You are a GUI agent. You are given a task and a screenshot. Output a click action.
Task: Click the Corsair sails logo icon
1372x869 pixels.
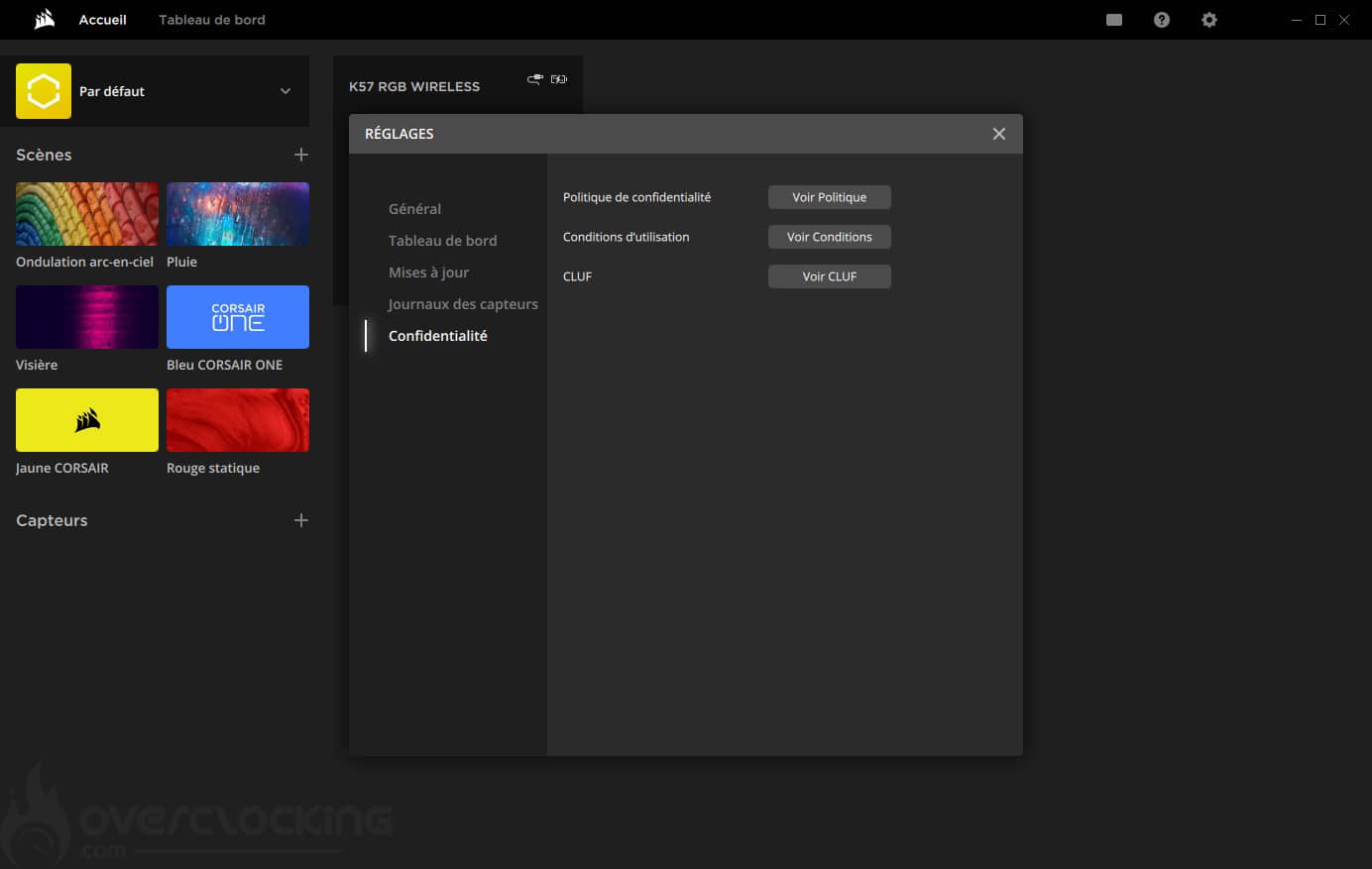point(44,20)
